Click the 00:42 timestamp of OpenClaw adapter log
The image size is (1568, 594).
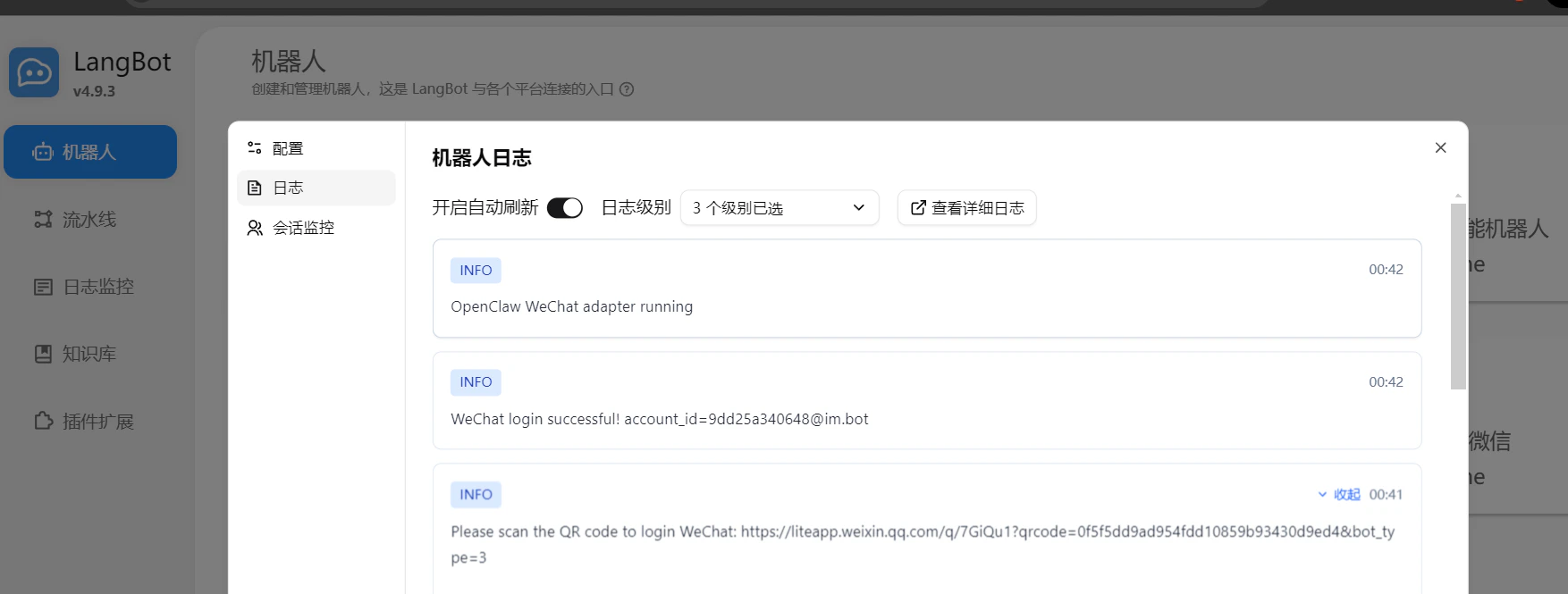click(x=1386, y=270)
